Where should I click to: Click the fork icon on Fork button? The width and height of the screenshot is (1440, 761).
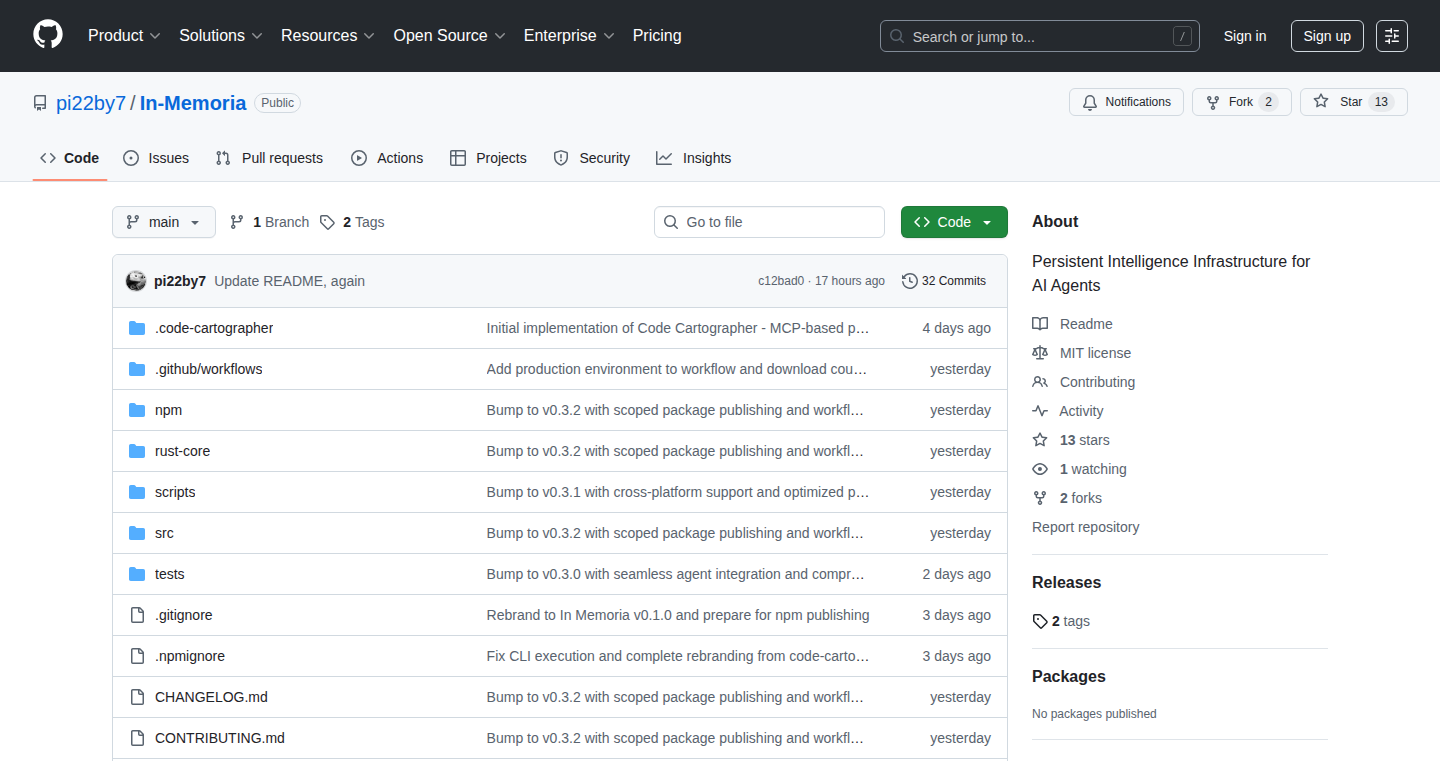click(1213, 102)
